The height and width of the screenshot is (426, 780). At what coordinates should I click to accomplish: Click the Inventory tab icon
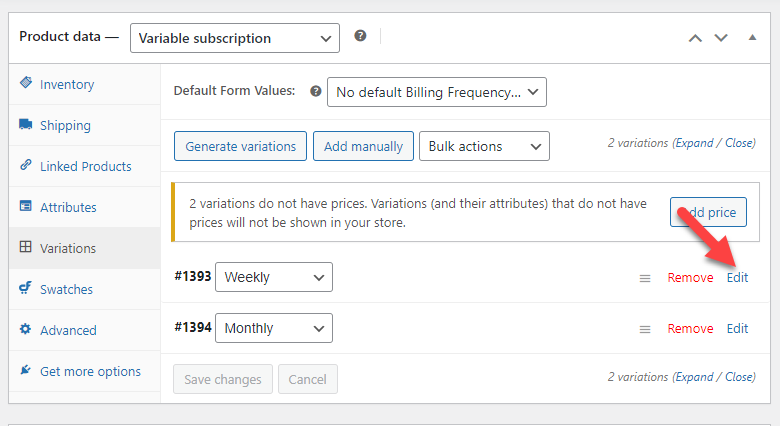point(25,84)
